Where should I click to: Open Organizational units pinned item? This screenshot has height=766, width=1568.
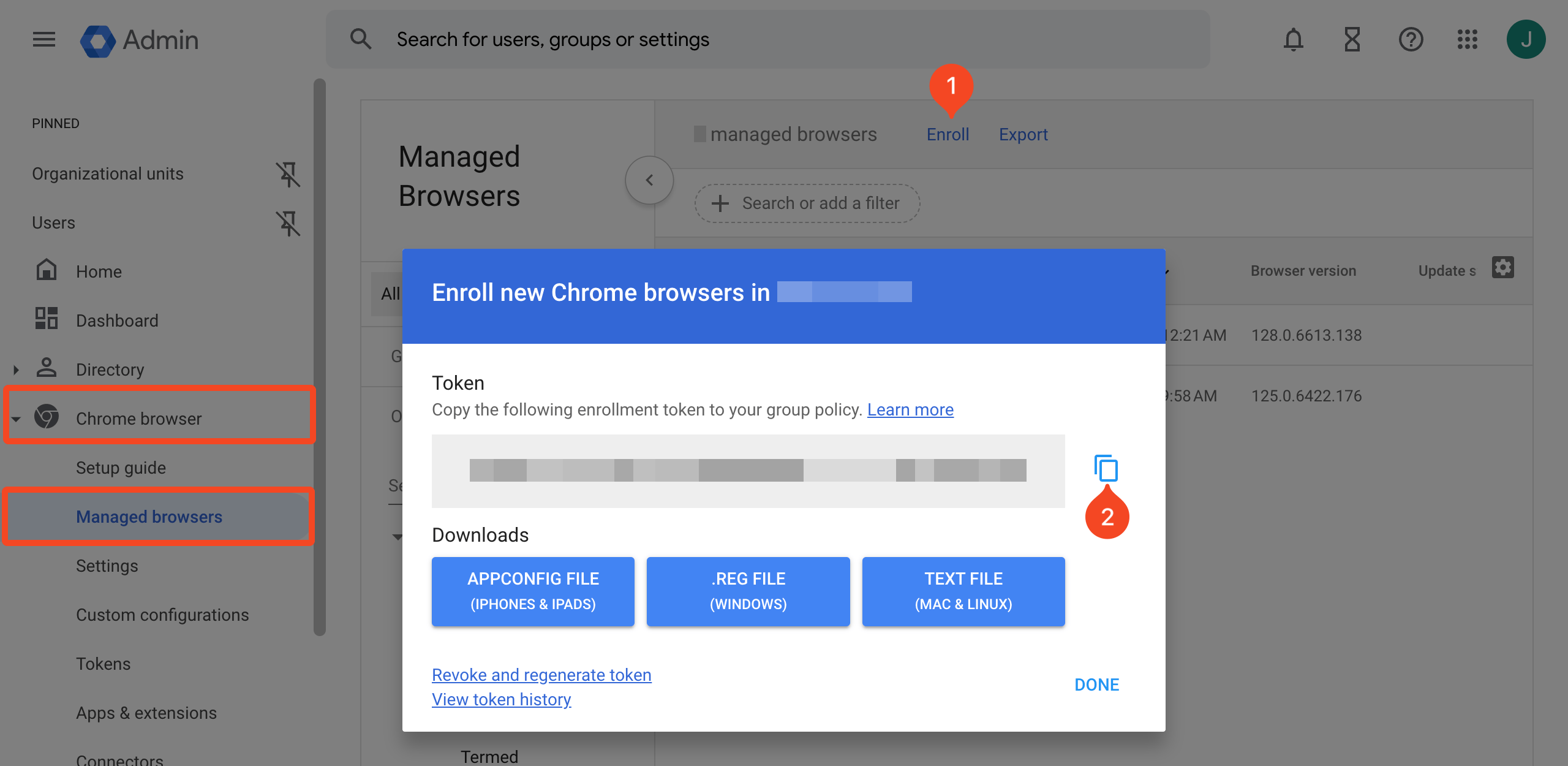coord(108,174)
